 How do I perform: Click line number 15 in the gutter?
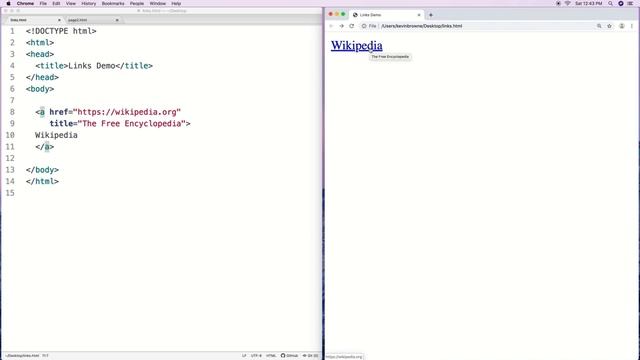tap(10, 193)
